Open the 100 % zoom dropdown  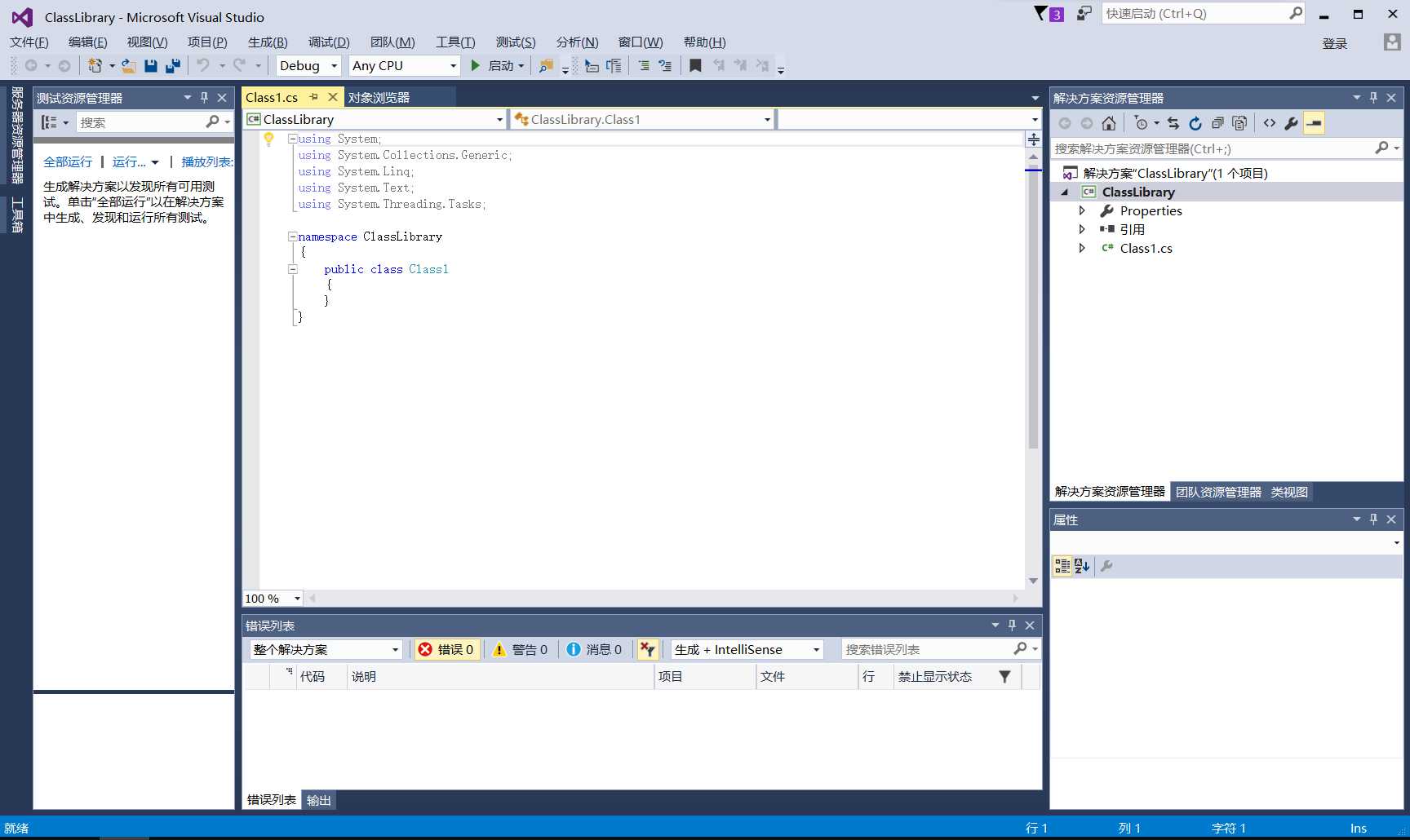(273, 599)
